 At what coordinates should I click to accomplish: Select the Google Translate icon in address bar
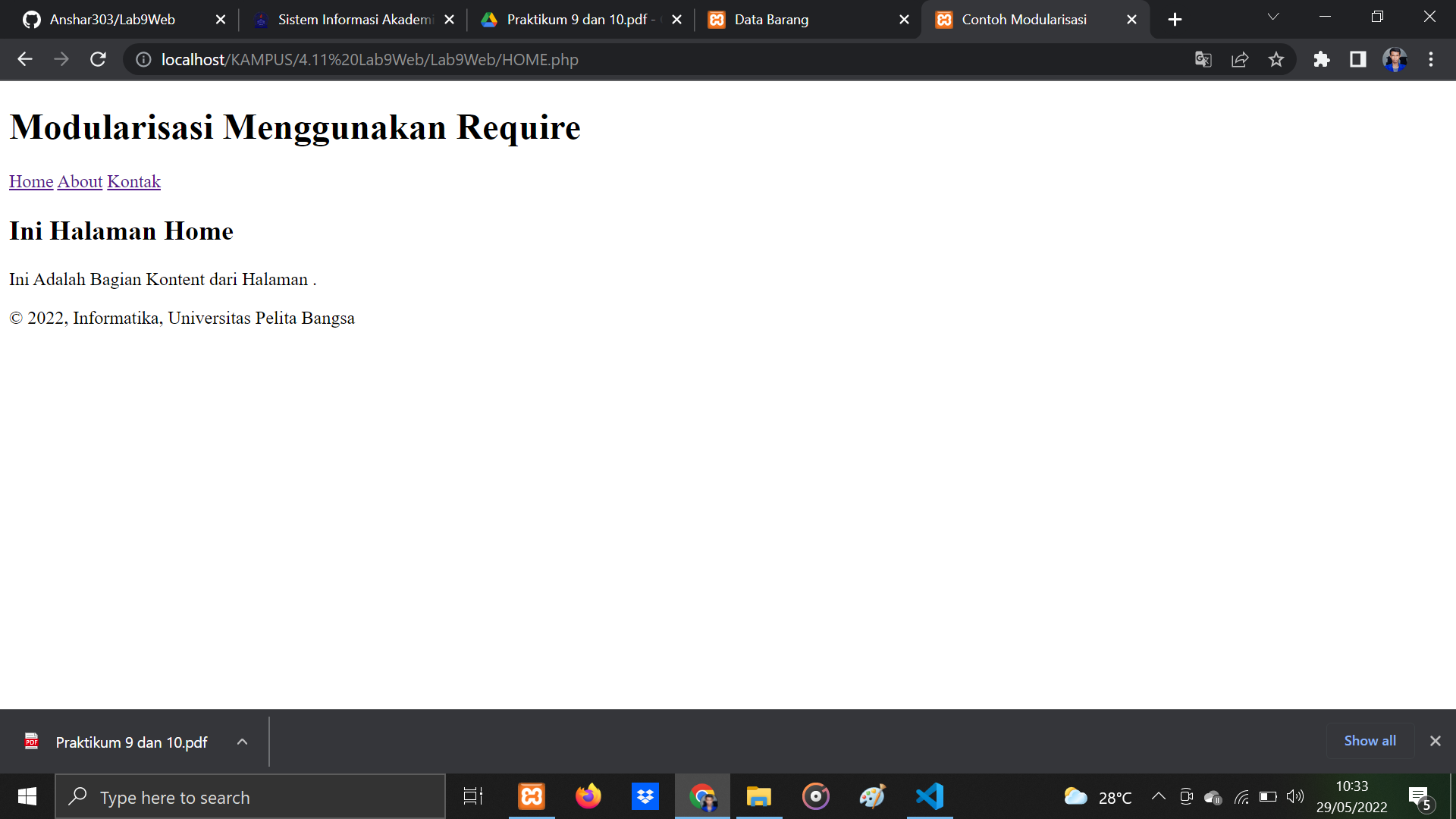(x=1203, y=59)
